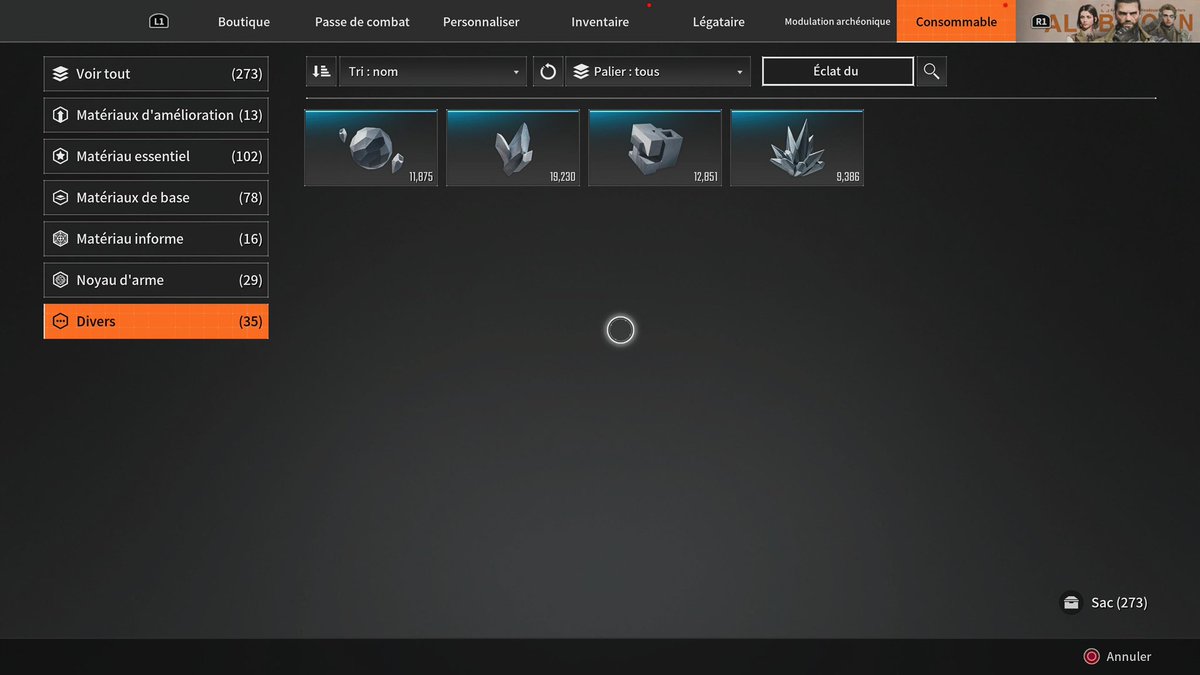The height and width of the screenshot is (675, 1200).
Task: Select the crystal item with 19,230
Action: [x=513, y=148]
